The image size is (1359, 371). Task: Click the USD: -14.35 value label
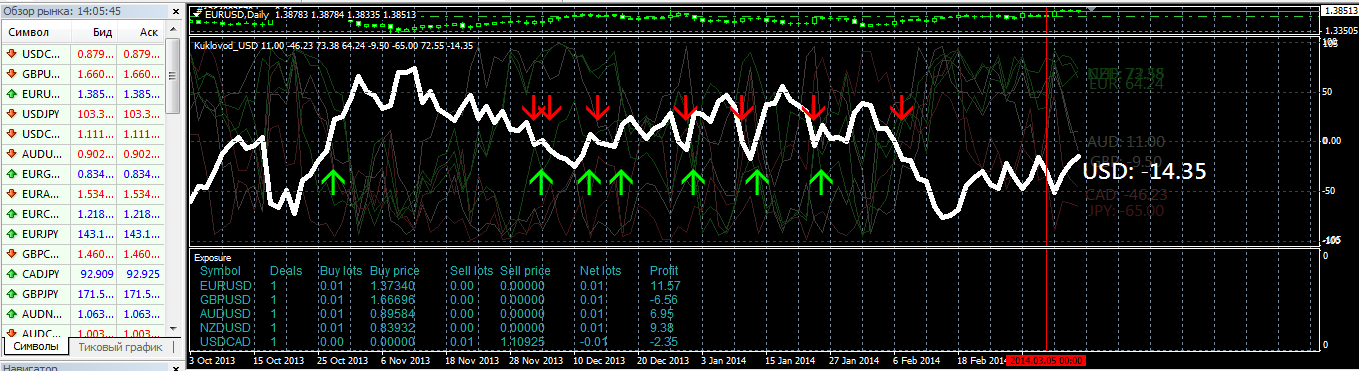tap(1144, 171)
